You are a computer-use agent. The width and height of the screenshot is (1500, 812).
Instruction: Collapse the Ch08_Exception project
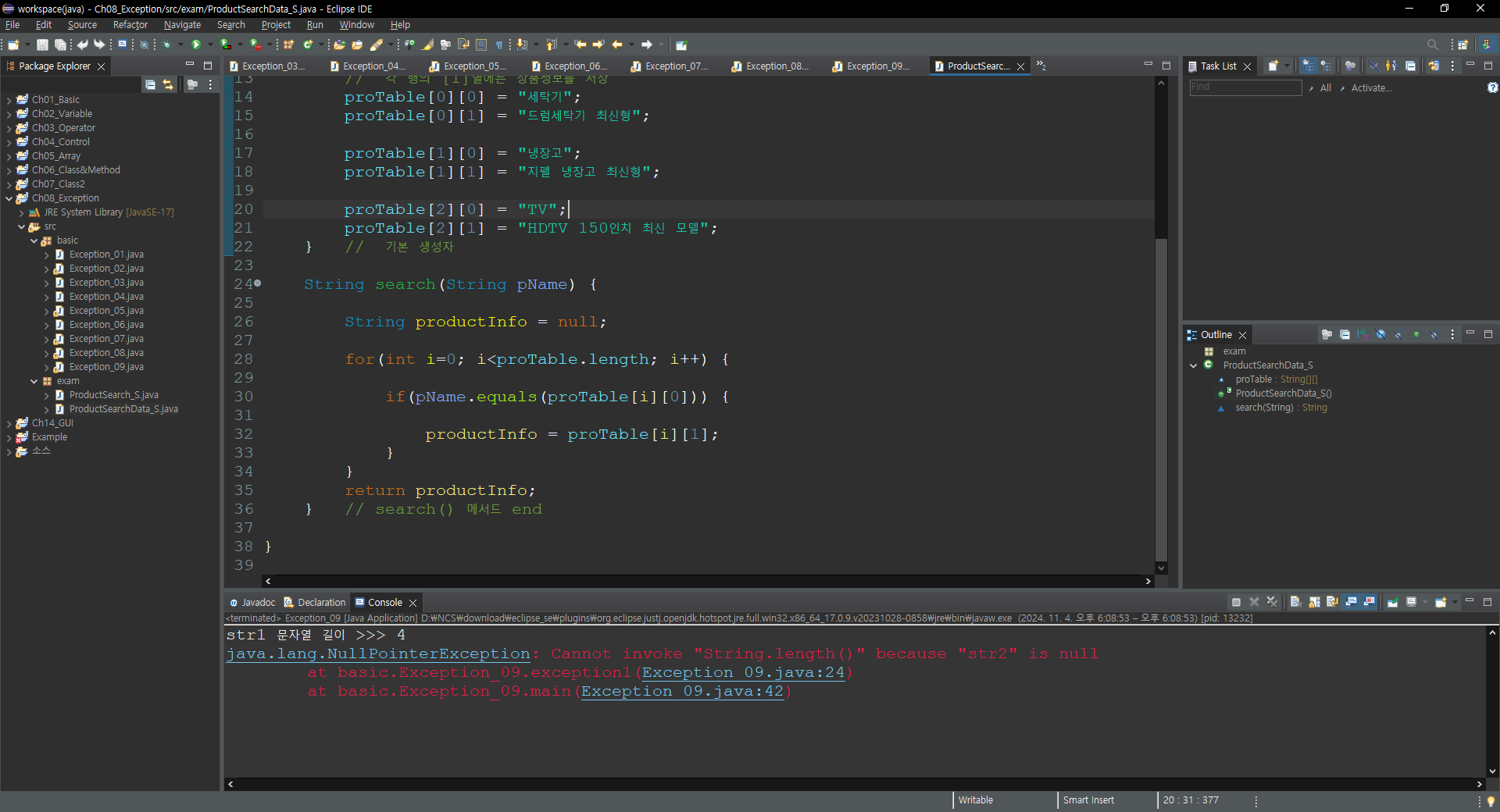coord(9,198)
